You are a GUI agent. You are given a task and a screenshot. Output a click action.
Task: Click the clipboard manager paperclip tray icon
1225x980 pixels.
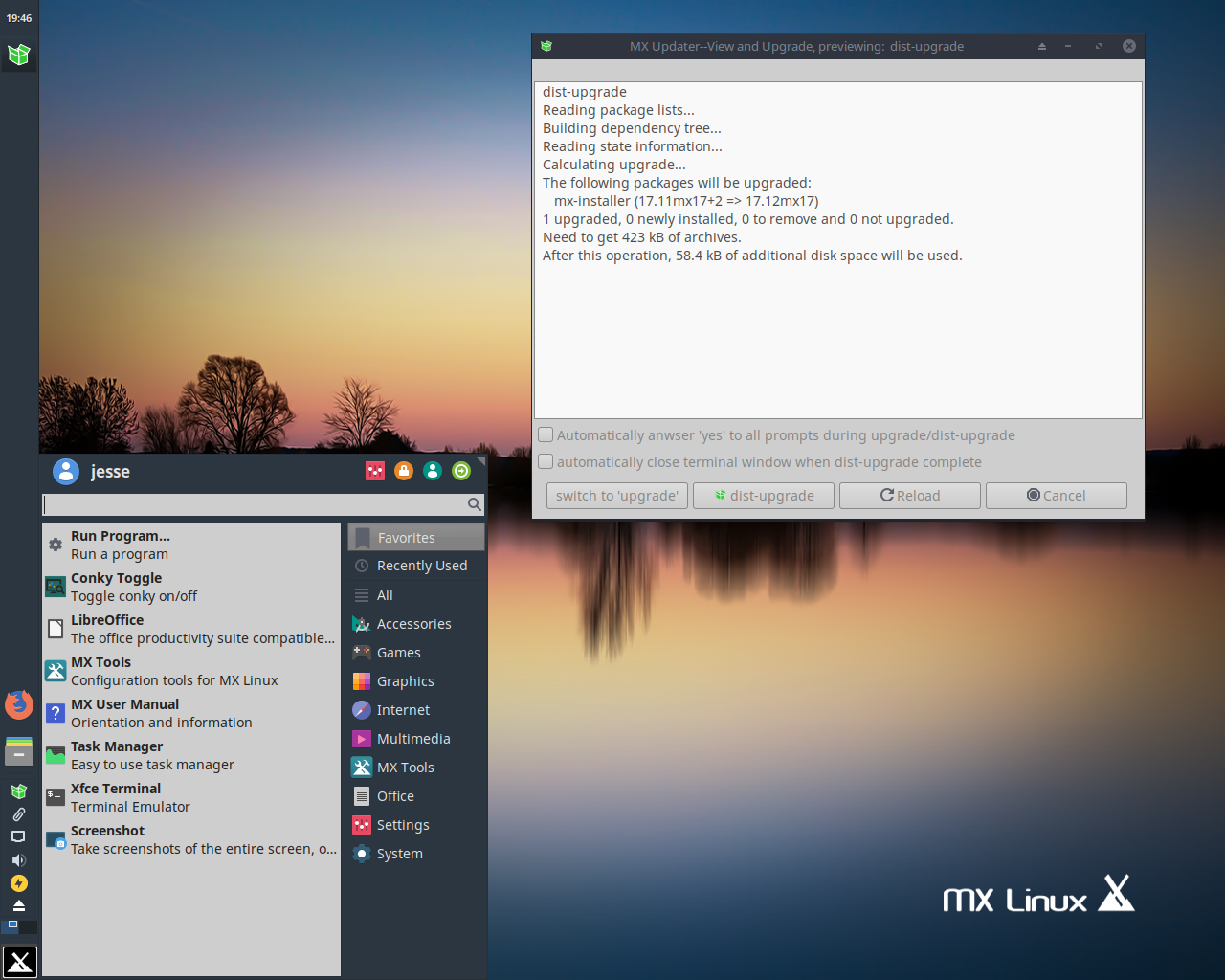tap(18, 814)
